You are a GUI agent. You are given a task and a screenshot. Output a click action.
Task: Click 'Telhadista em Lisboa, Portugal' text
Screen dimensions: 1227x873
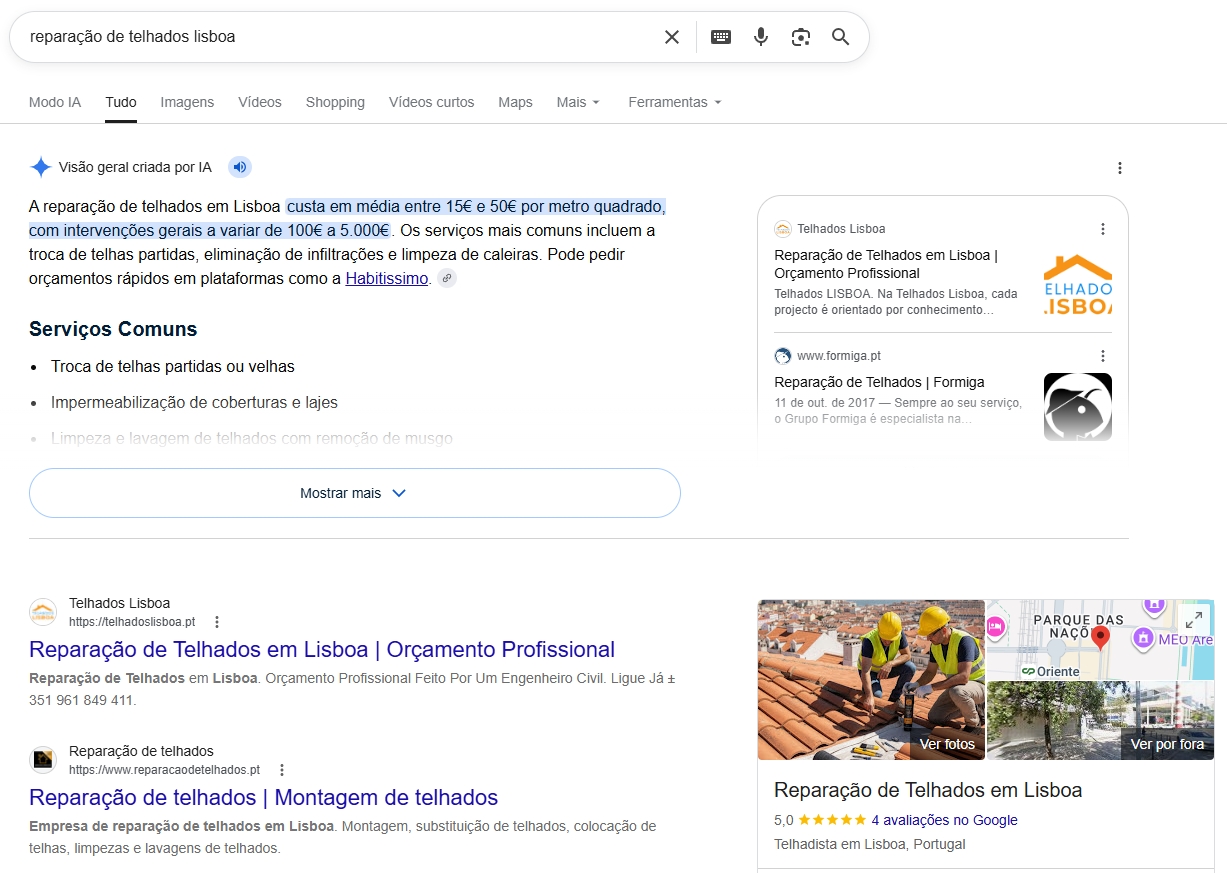click(x=870, y=844)
